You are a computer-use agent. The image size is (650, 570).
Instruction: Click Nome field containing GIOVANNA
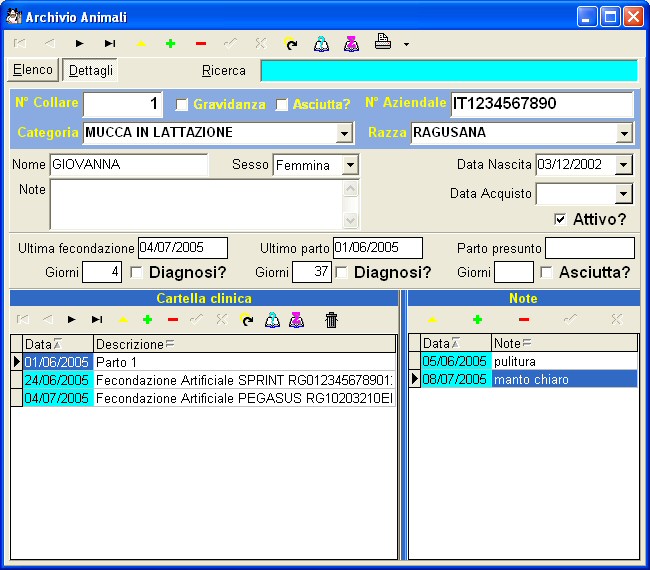click(x=129, y=165)
